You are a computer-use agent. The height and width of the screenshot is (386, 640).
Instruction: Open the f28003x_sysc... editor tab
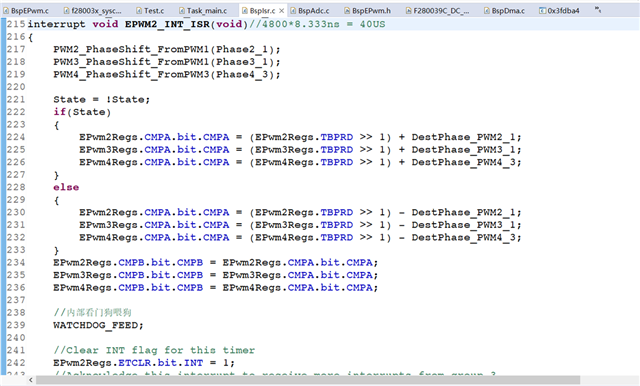coord(93,11)
